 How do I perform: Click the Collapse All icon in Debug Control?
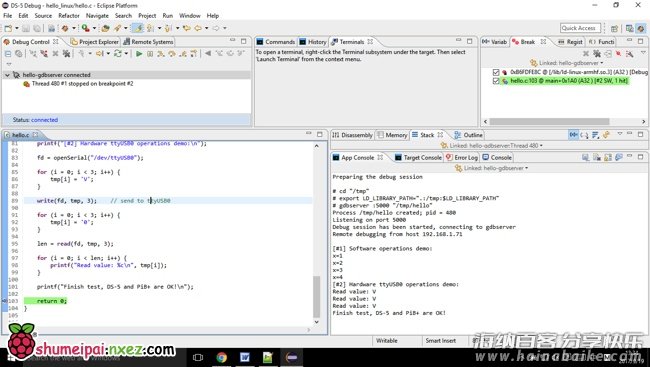(8, 53)
